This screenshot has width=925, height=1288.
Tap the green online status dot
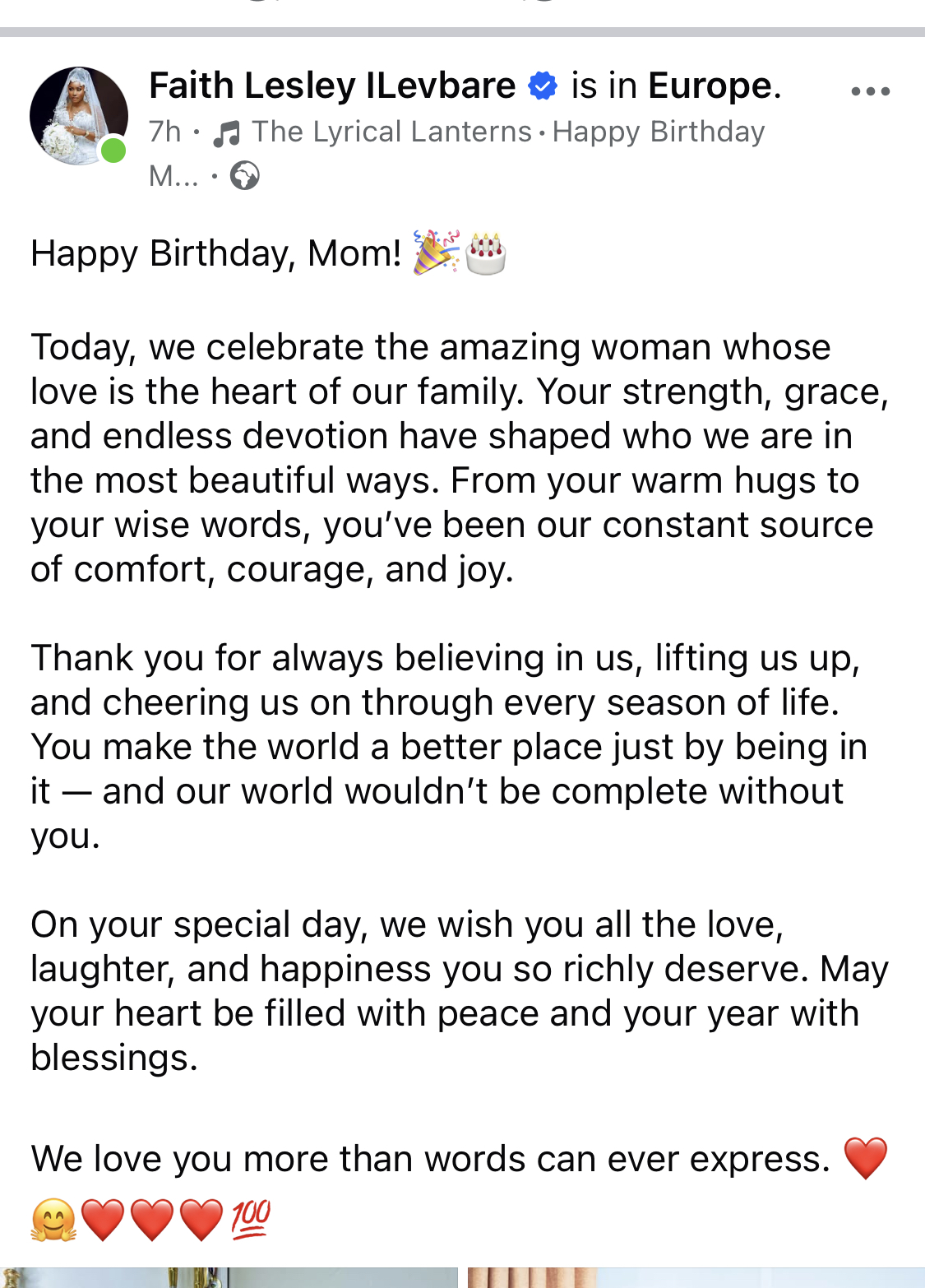point(113,151)
